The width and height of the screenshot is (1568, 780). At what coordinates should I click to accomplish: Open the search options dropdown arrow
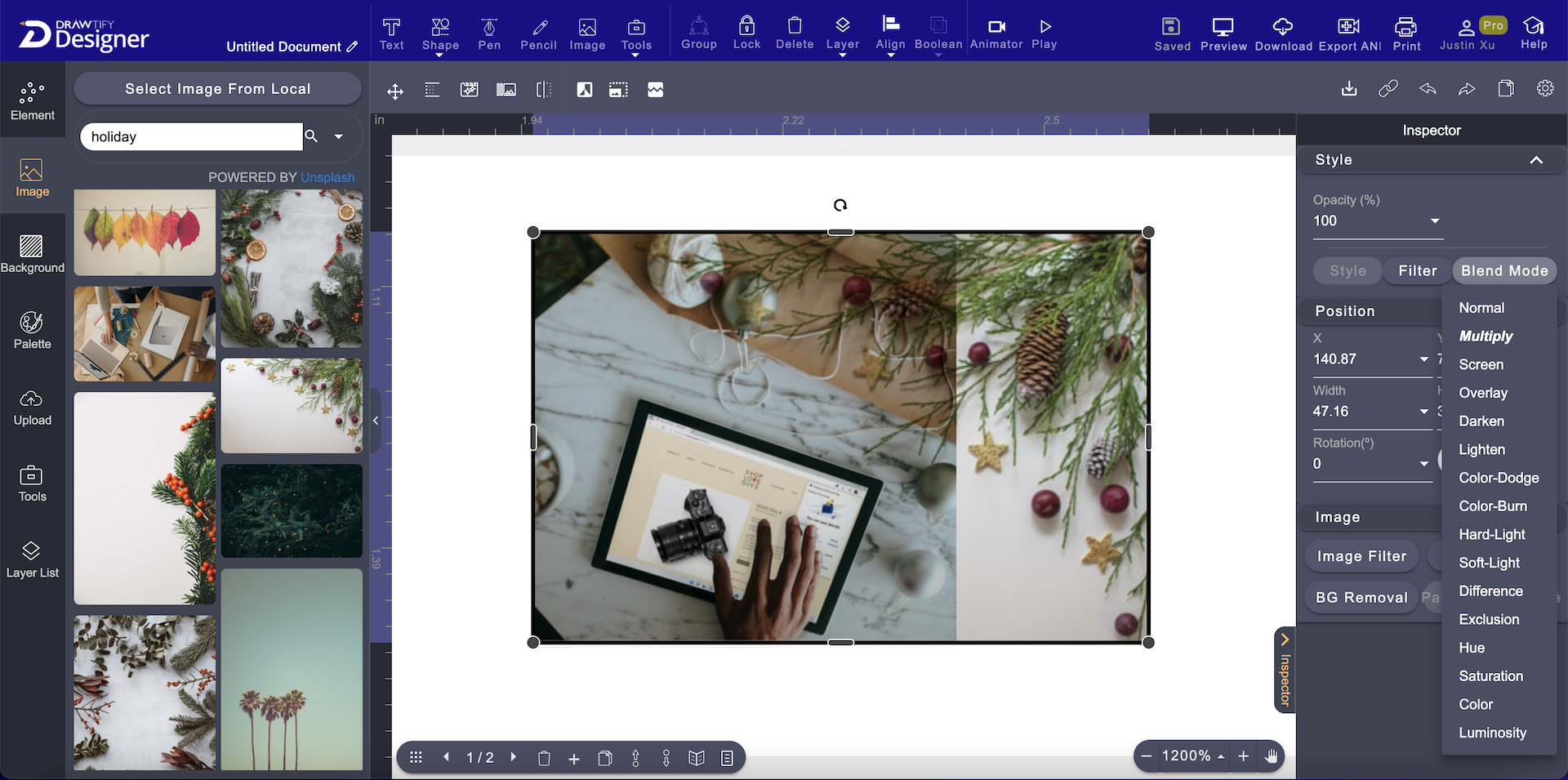pos(339,136)
